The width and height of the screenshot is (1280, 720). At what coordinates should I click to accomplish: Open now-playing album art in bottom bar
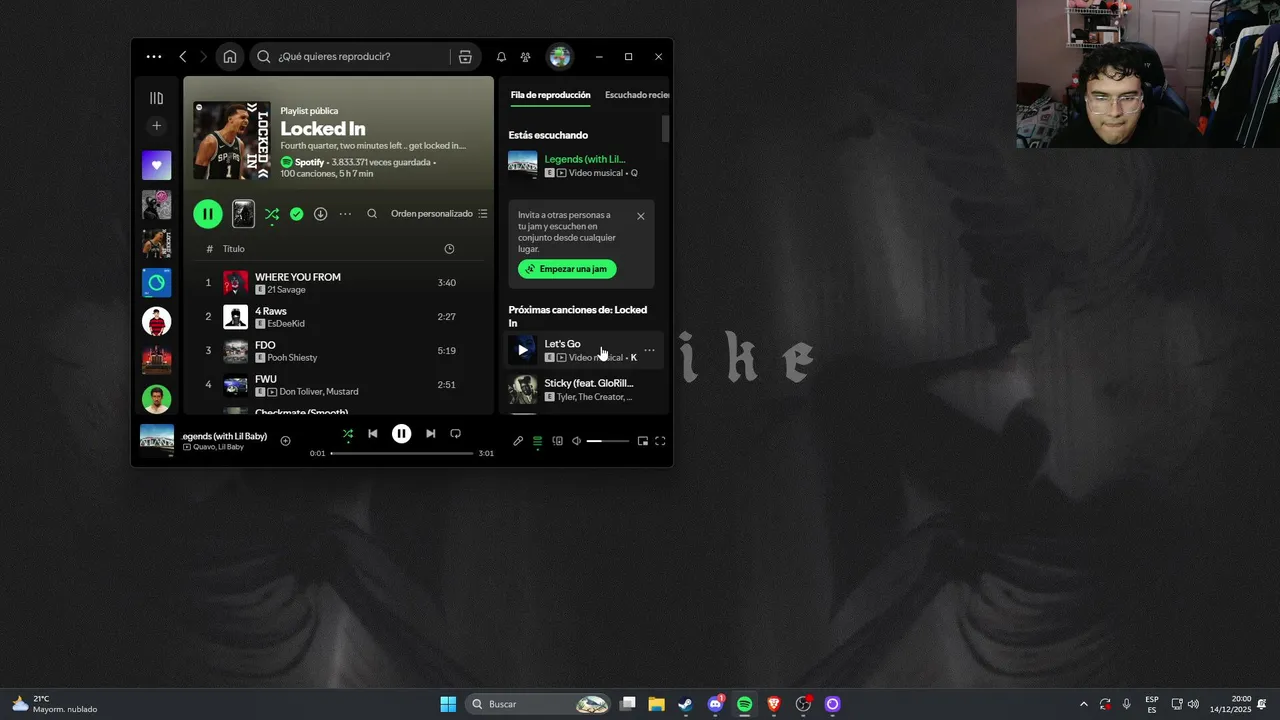pos(157,440)
